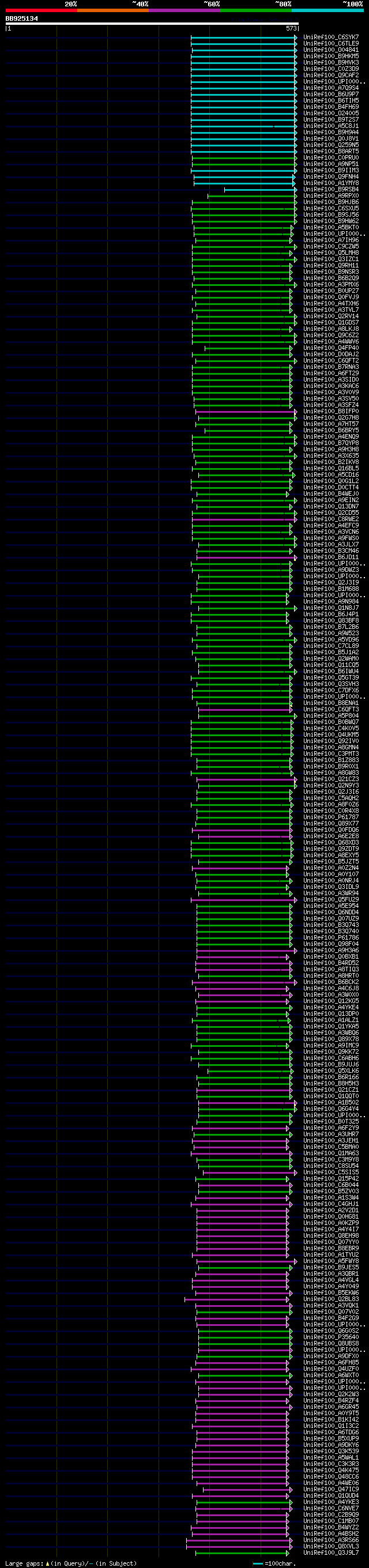Select label UniRef100_Q8XVL3
369x1568 pixels.
pyautogui.click(x=332, y=1547)
